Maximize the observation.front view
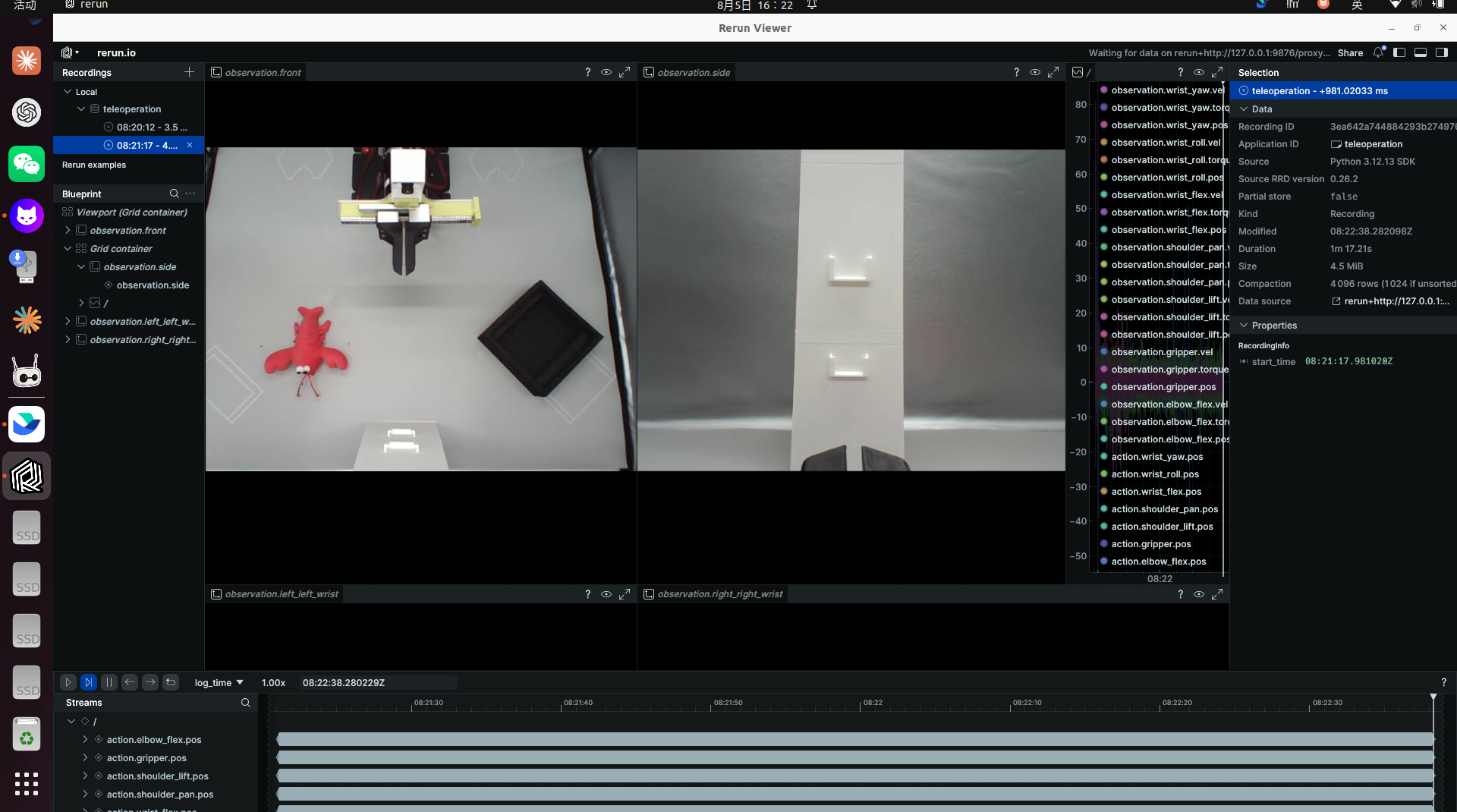 625,72
